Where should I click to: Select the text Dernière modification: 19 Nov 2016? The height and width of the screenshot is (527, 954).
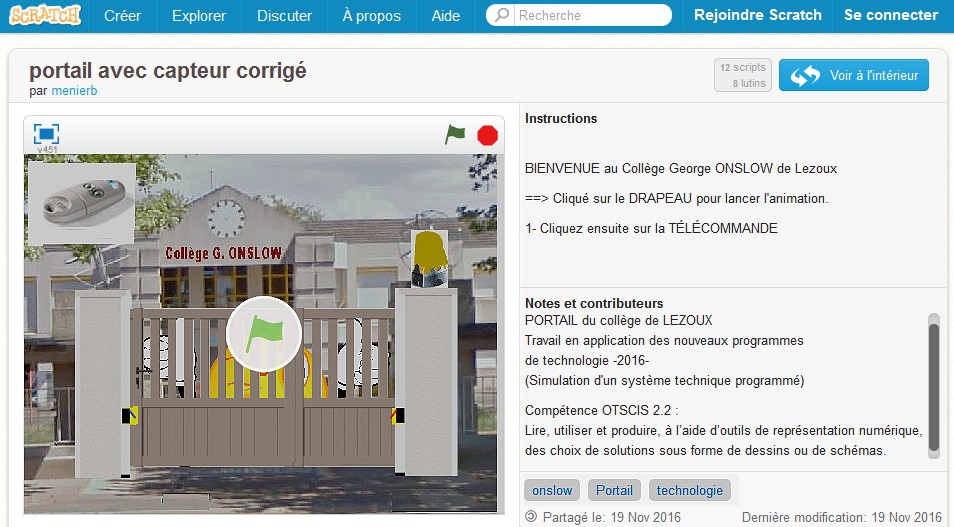841,517
